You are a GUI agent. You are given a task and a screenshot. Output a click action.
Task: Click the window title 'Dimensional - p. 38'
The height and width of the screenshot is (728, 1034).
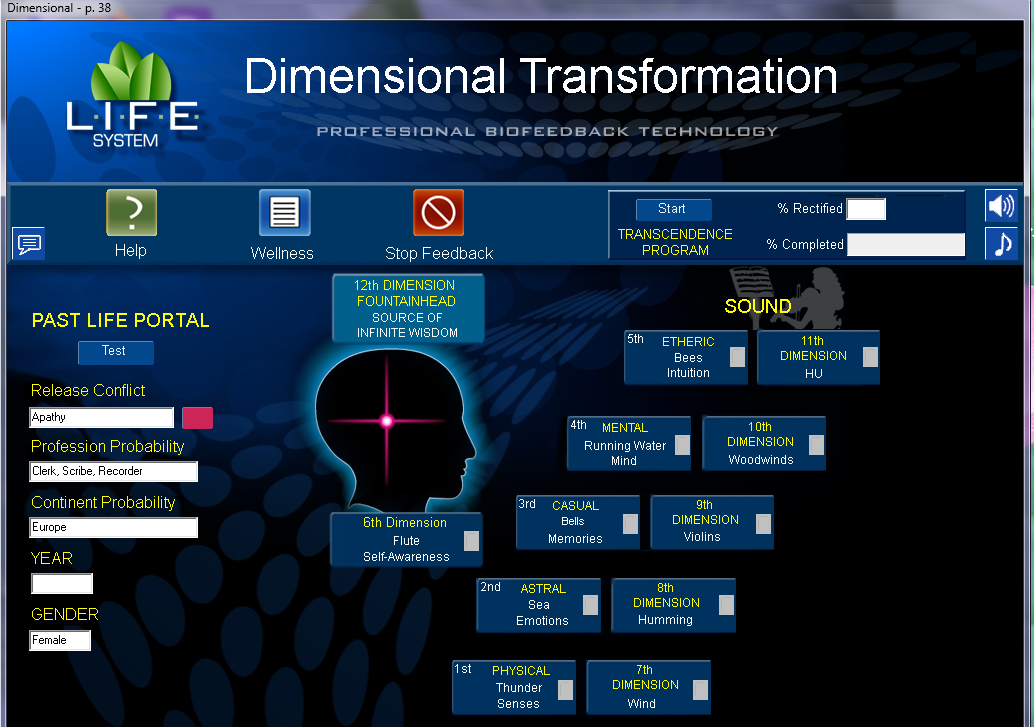tap(59, 8)
